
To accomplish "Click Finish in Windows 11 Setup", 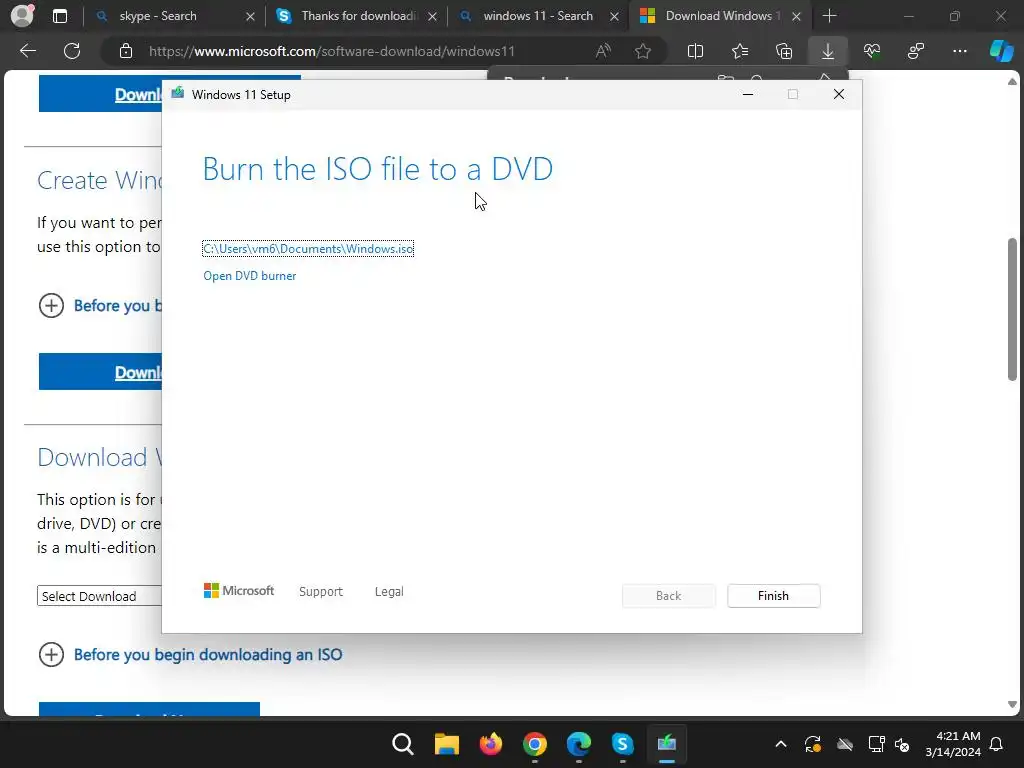I will (773, 596).
